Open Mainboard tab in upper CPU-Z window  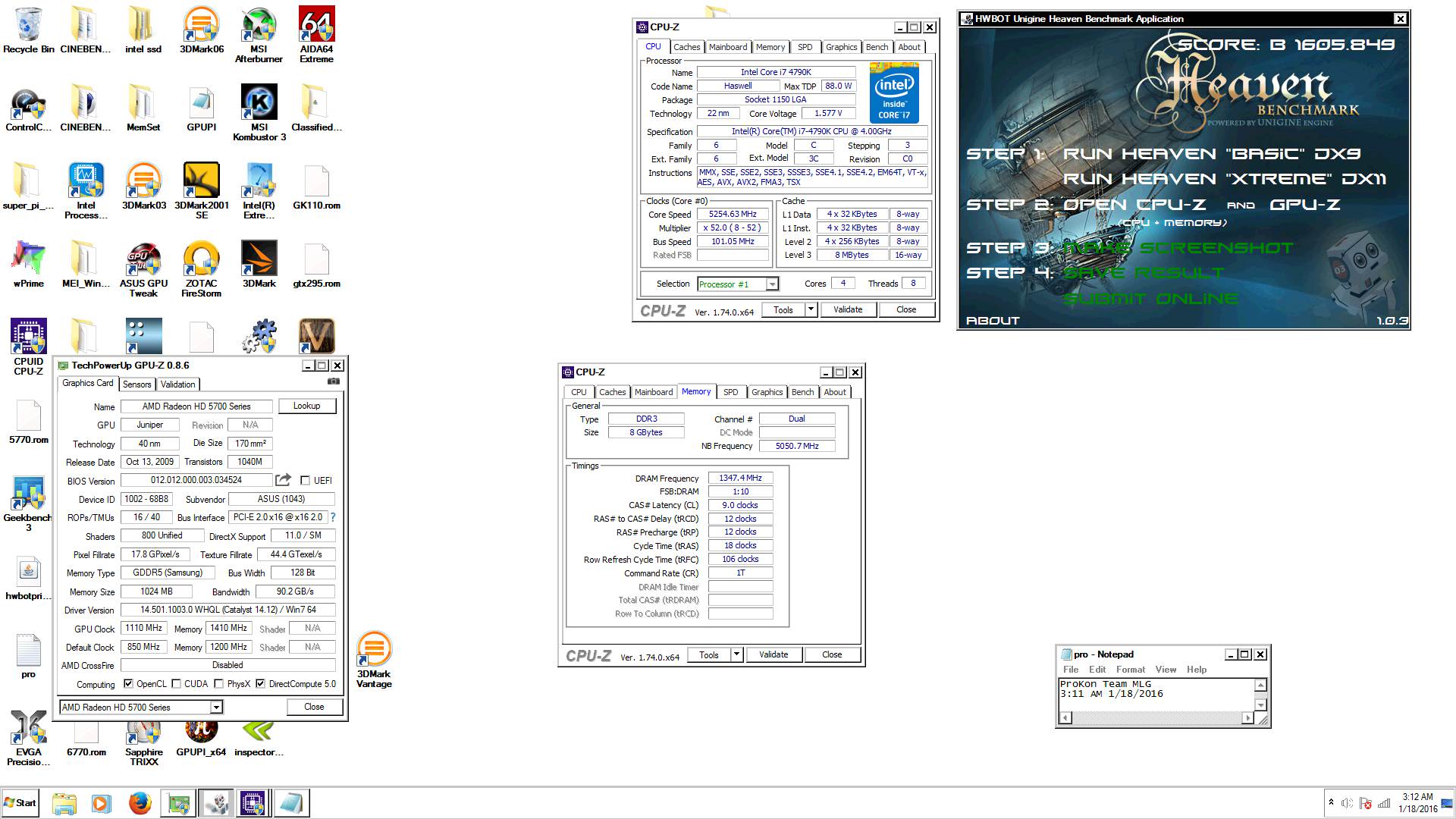click(728, 47)
